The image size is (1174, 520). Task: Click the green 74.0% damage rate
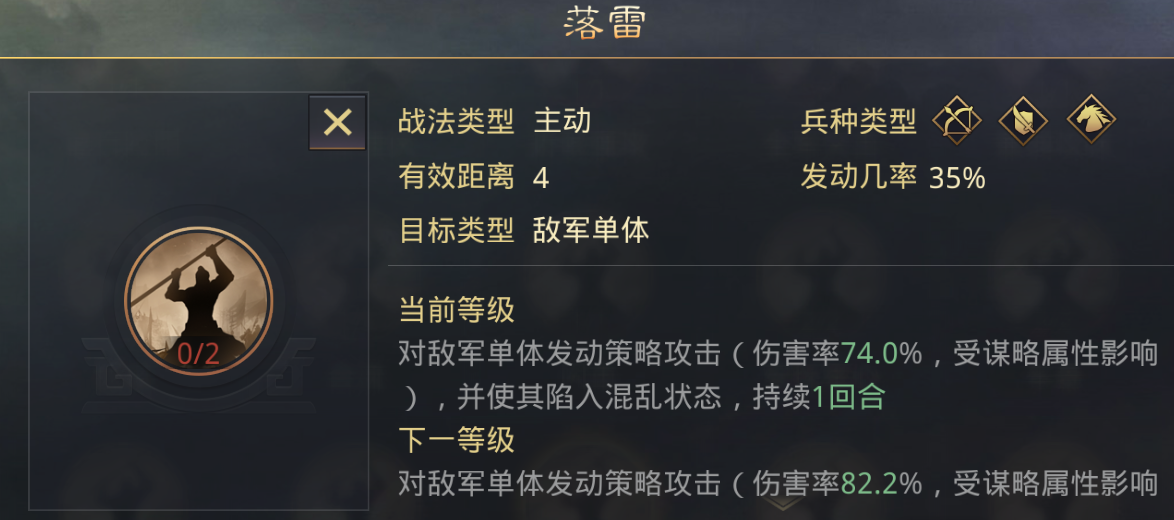pyautogui.click(x=881, y=354)
